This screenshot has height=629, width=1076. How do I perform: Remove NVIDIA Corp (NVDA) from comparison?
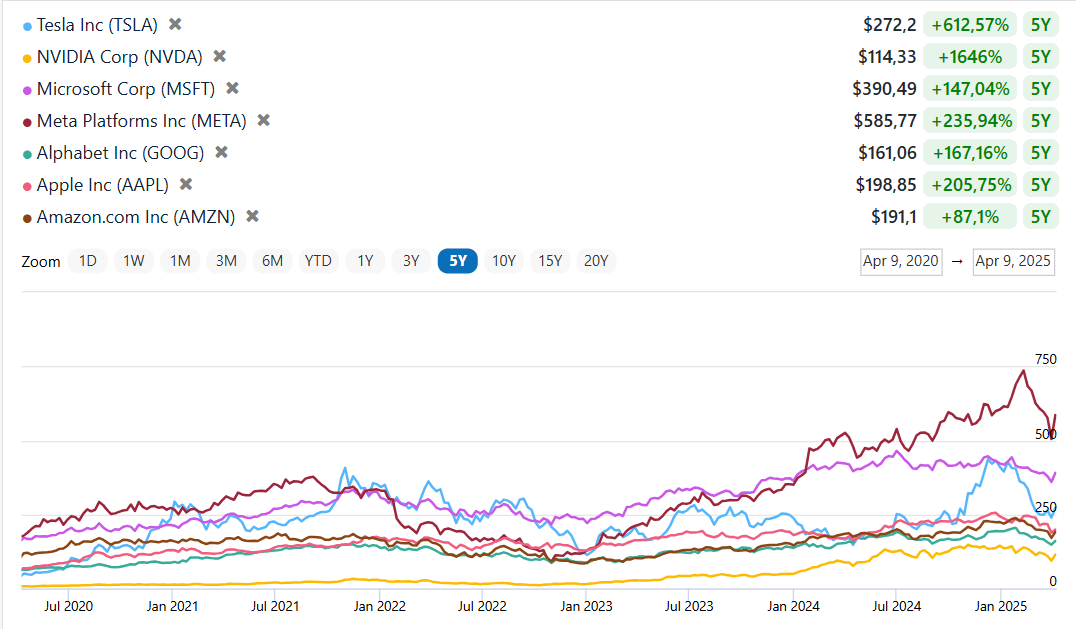220,56
